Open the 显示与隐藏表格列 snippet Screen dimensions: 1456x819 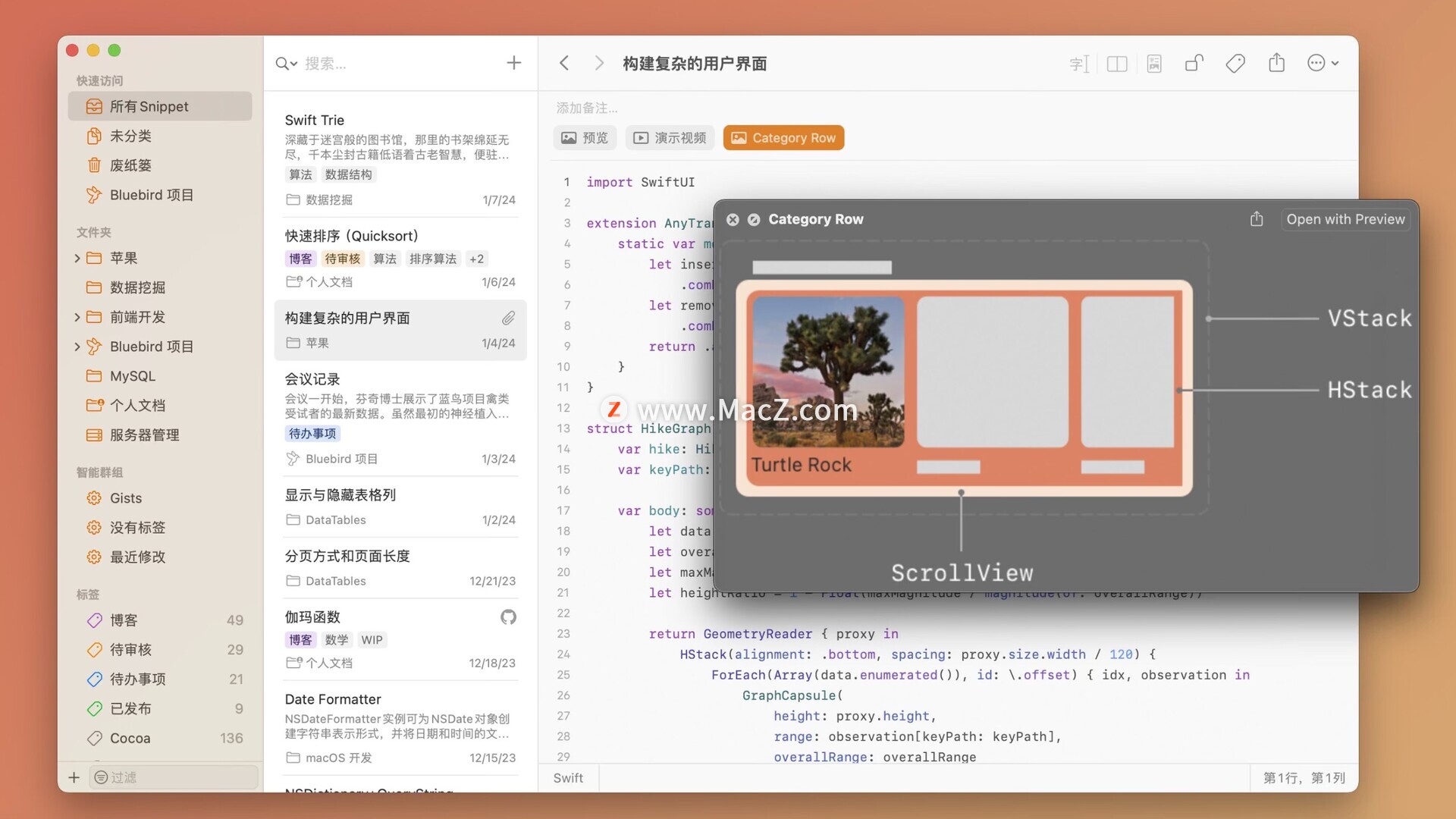[x=400, y=507]
